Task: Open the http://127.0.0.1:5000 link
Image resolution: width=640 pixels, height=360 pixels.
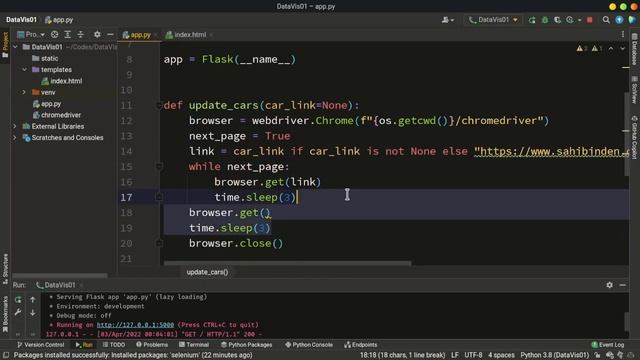Action: click(x=135, y=325)
